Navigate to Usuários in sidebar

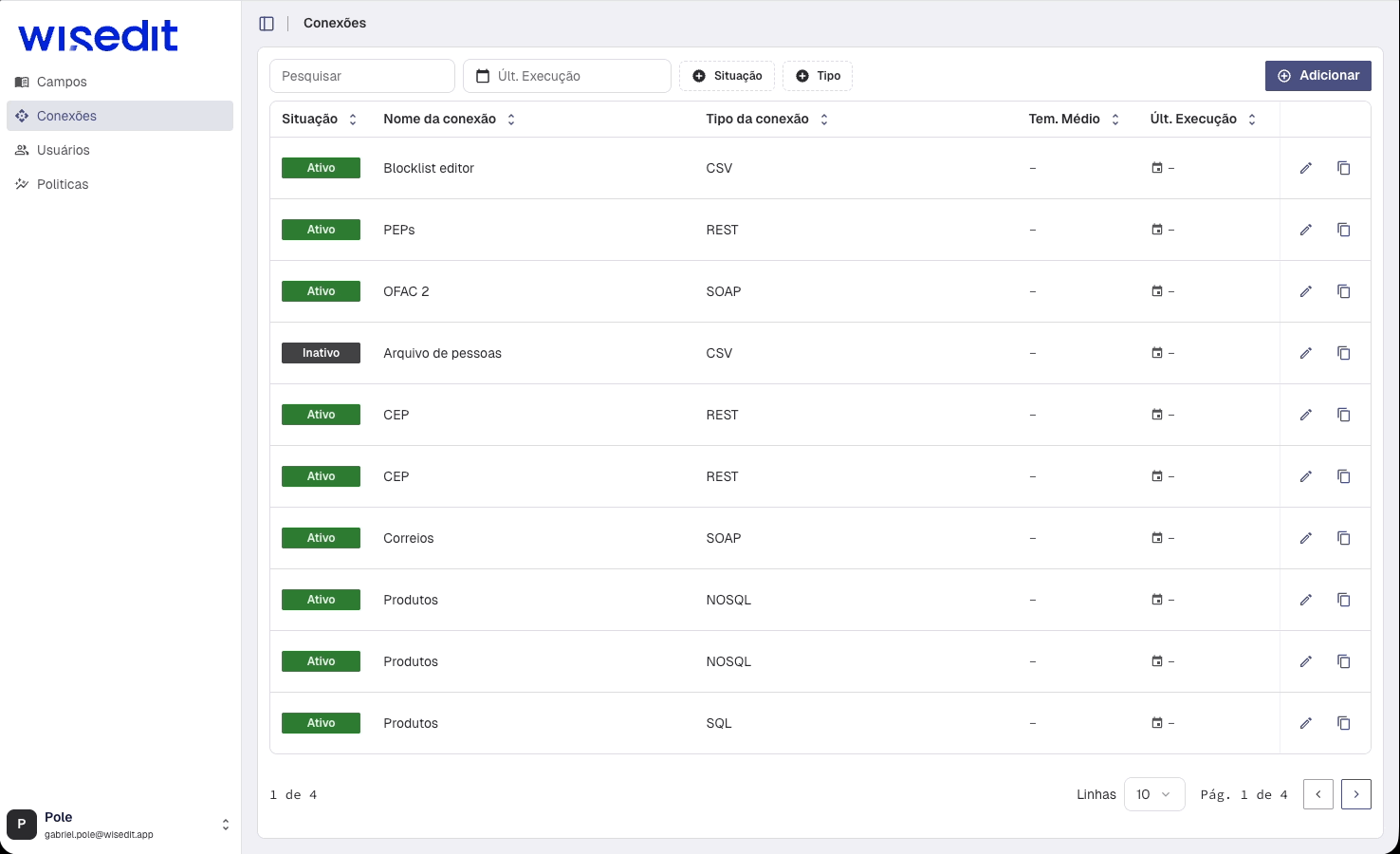tap(63, 150)
